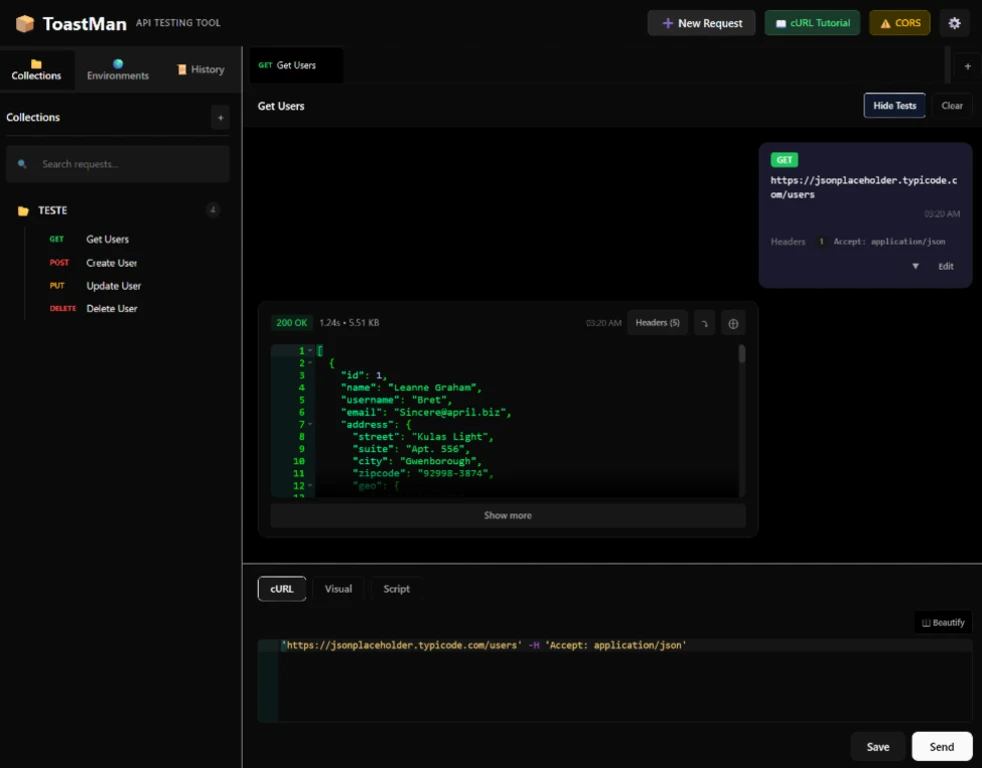The image size is (982, 768).
Task: Collapse the fold arrow on JSON line 7
Action: click(310, 425)
